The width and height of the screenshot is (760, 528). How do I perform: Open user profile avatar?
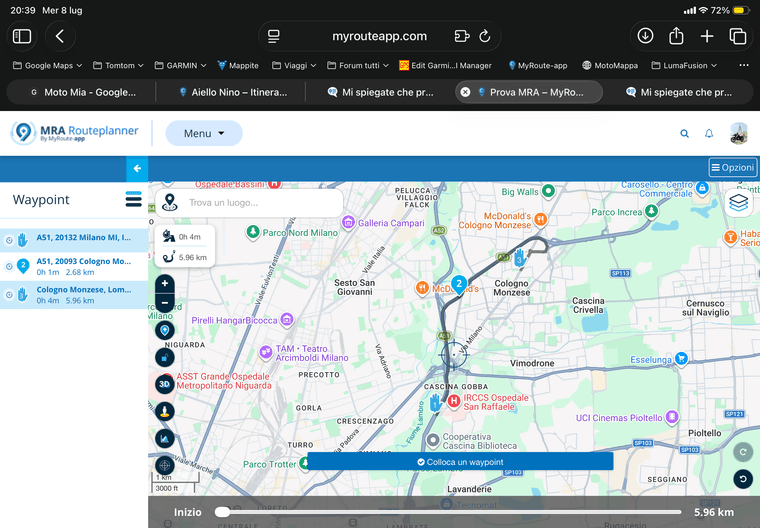click(739, 133)
